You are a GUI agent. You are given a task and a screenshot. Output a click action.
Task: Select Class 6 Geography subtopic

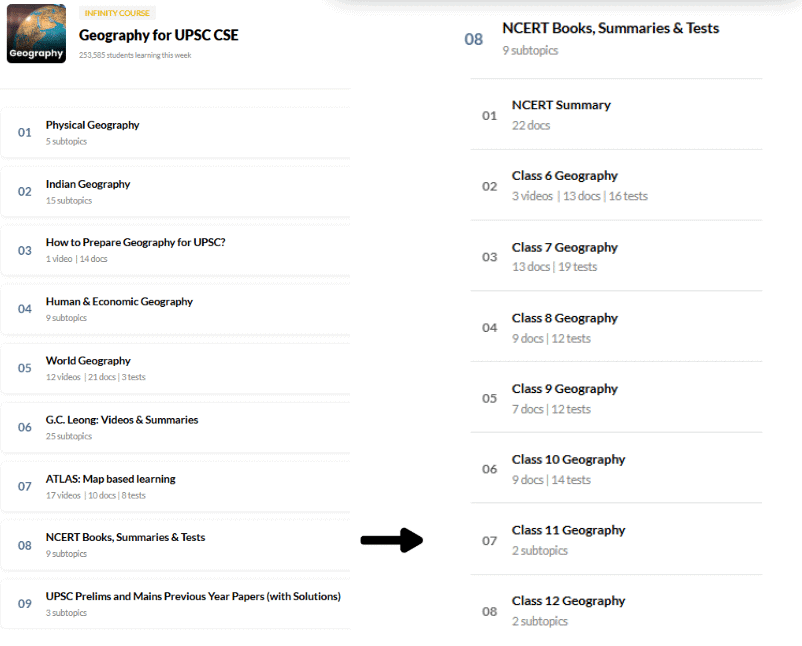[x=616, y=185]
